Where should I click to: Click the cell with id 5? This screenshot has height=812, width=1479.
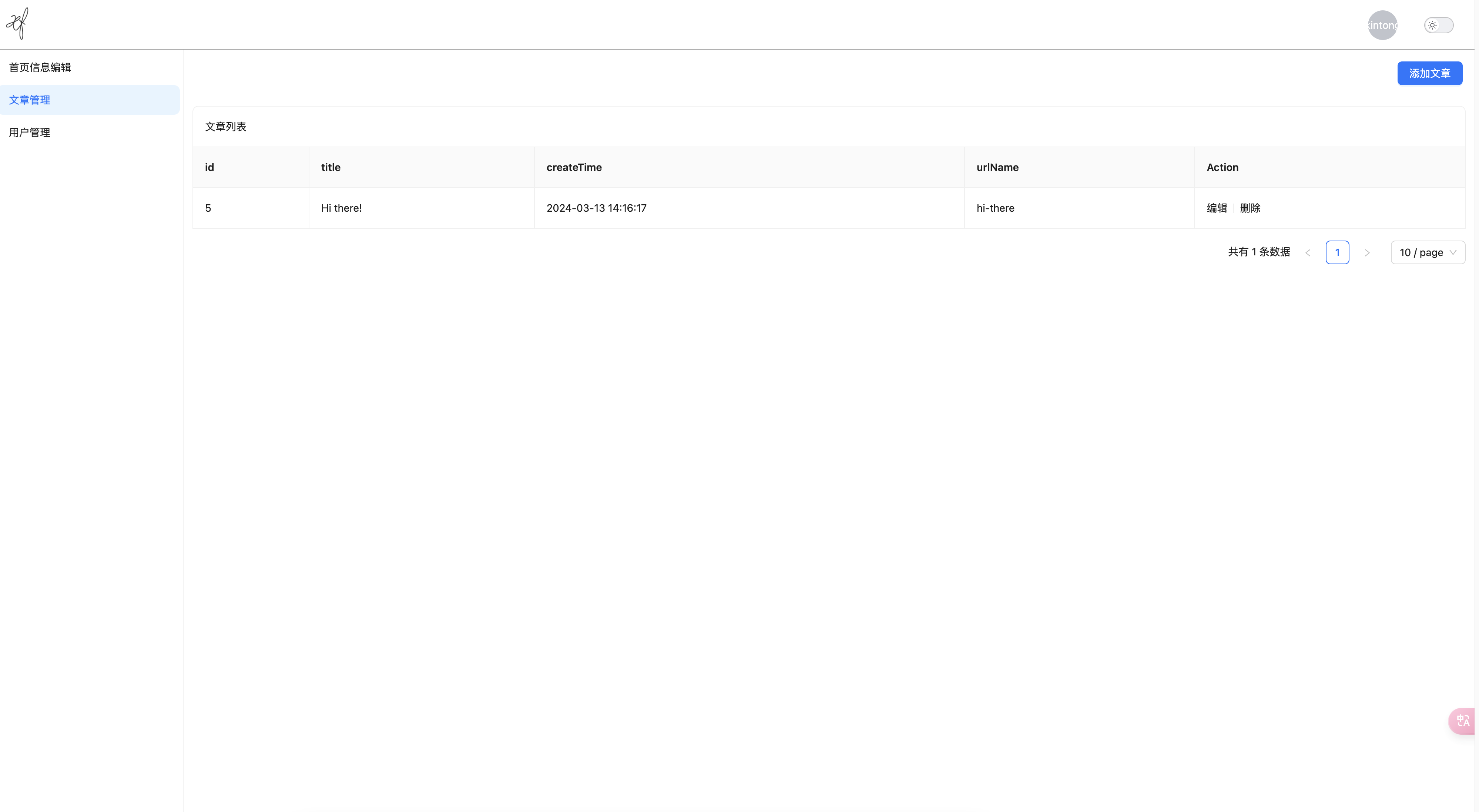click(251, 208)
